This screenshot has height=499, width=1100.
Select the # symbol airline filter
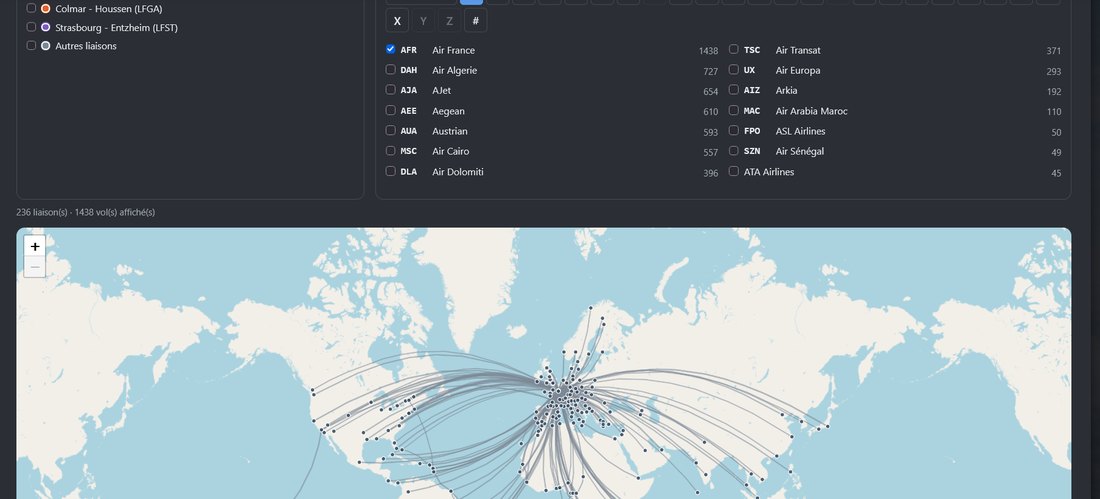coord(476,21)
